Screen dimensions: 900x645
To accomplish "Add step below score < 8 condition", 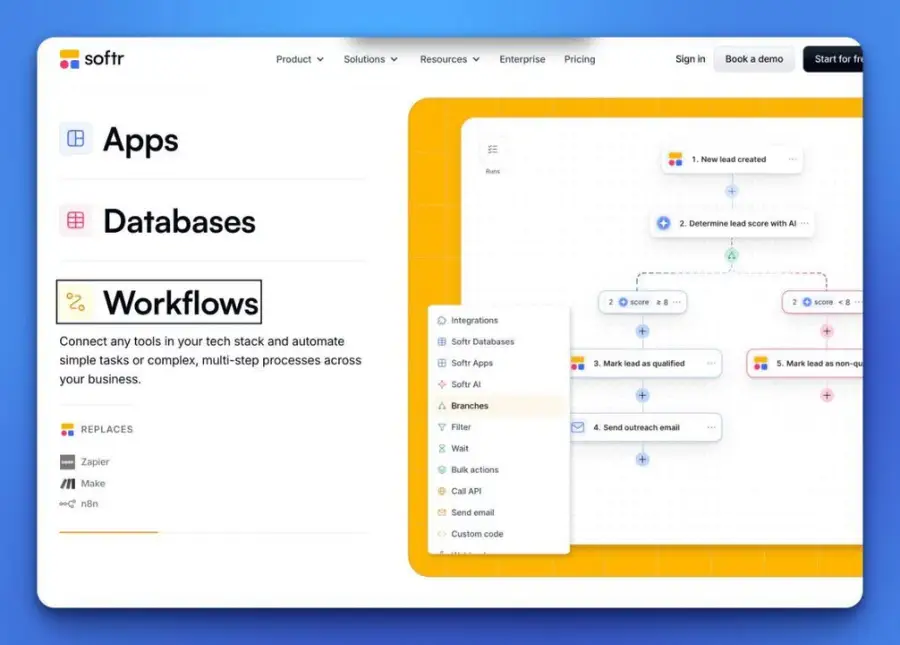I will click(827, 331).
